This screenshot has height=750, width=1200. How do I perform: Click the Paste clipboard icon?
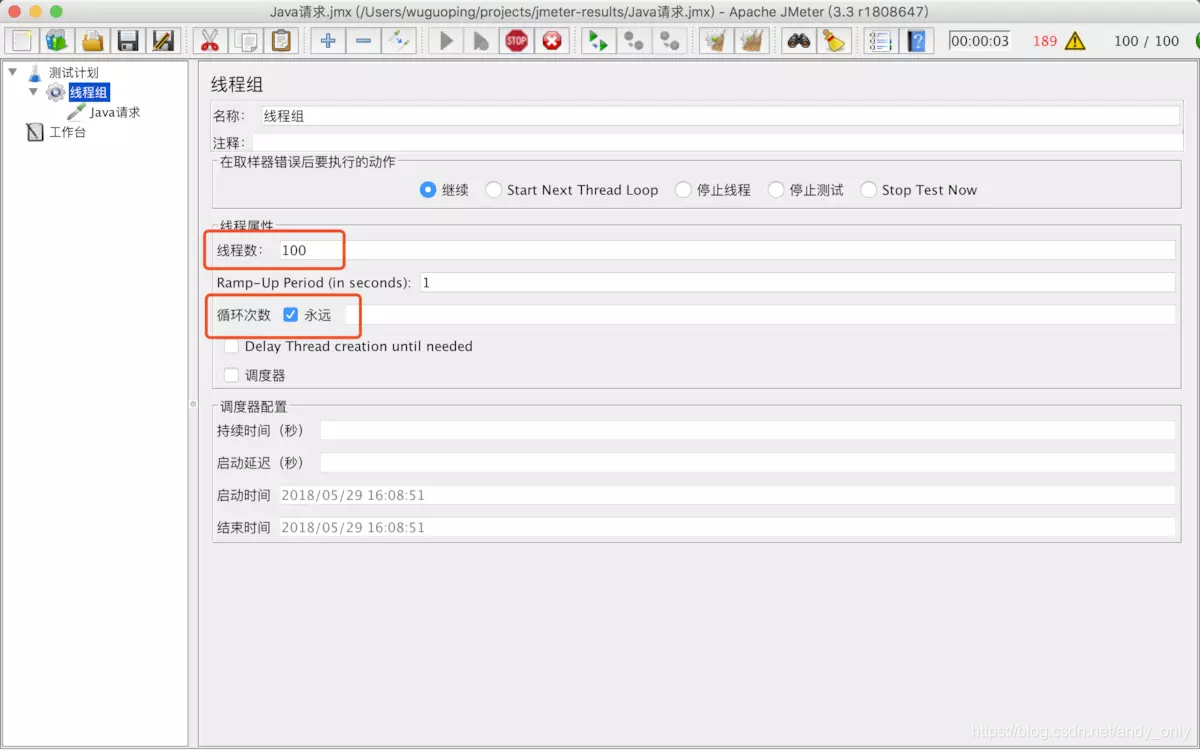click(281, 41)
